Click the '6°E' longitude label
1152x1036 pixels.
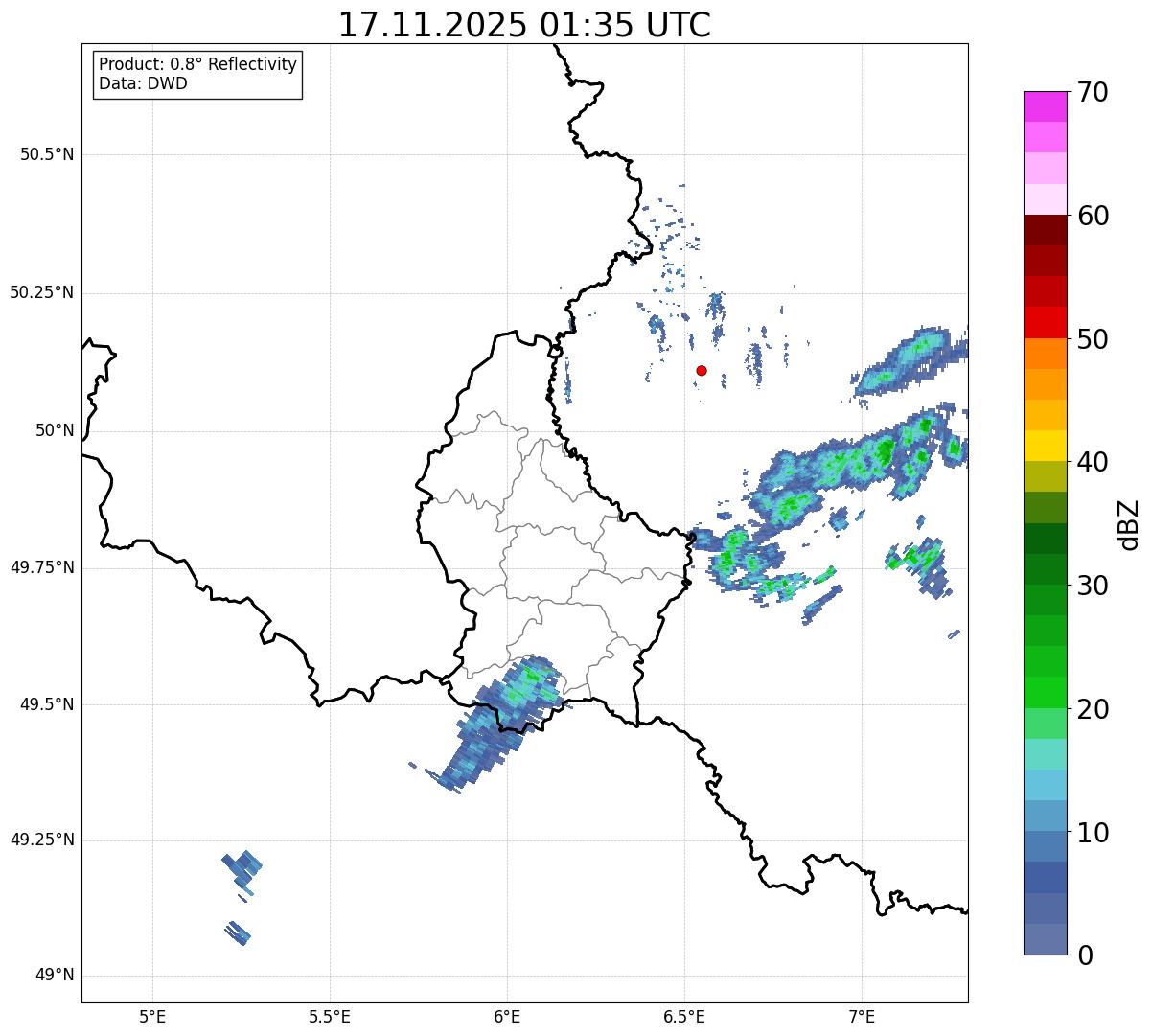(x=507, y=1016)
